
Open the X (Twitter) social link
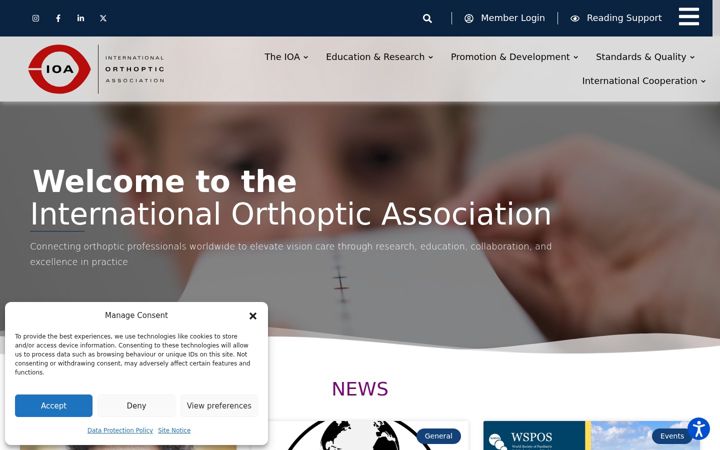click(103, 18)
